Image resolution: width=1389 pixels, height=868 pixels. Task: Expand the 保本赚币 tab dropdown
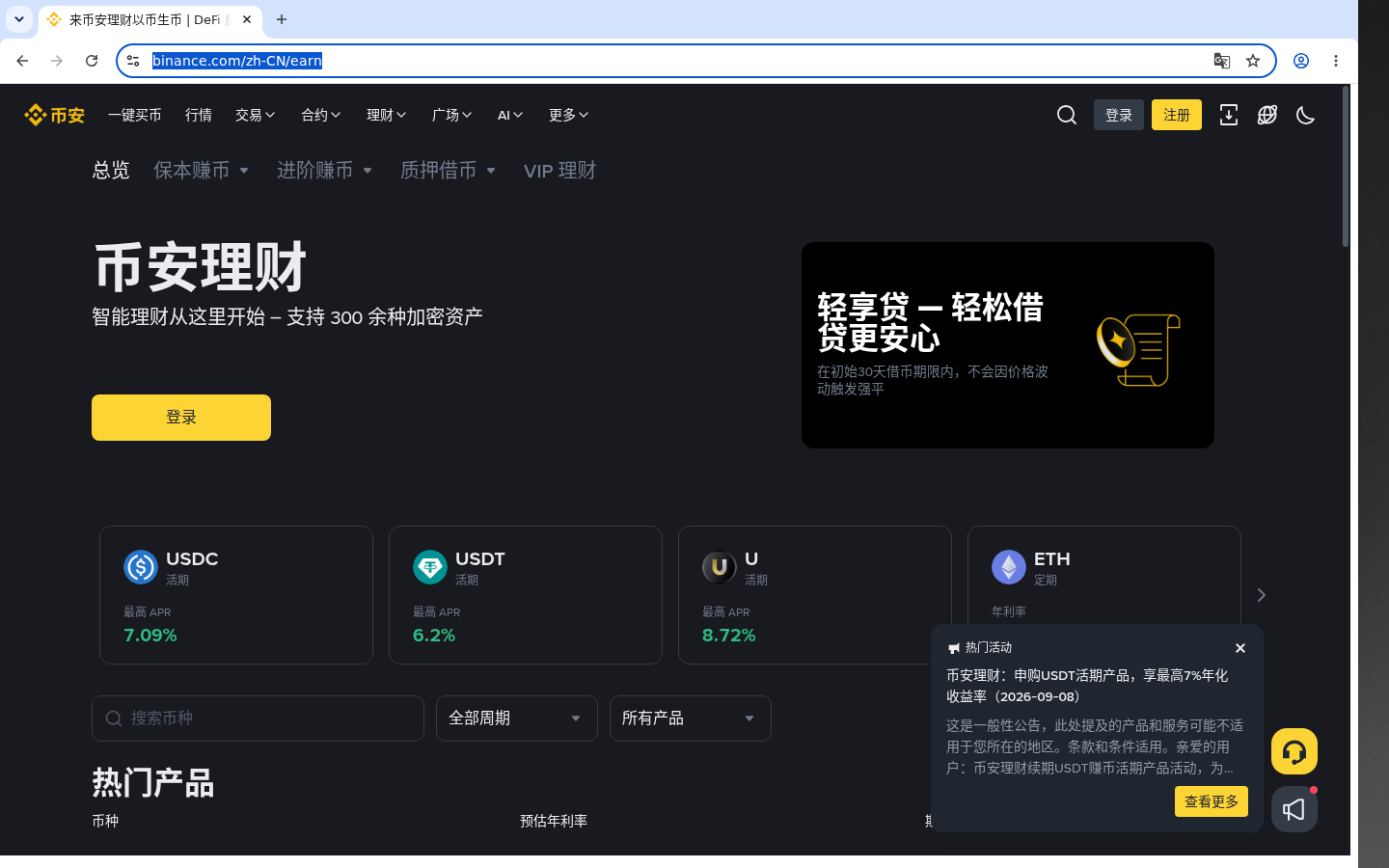202,171
